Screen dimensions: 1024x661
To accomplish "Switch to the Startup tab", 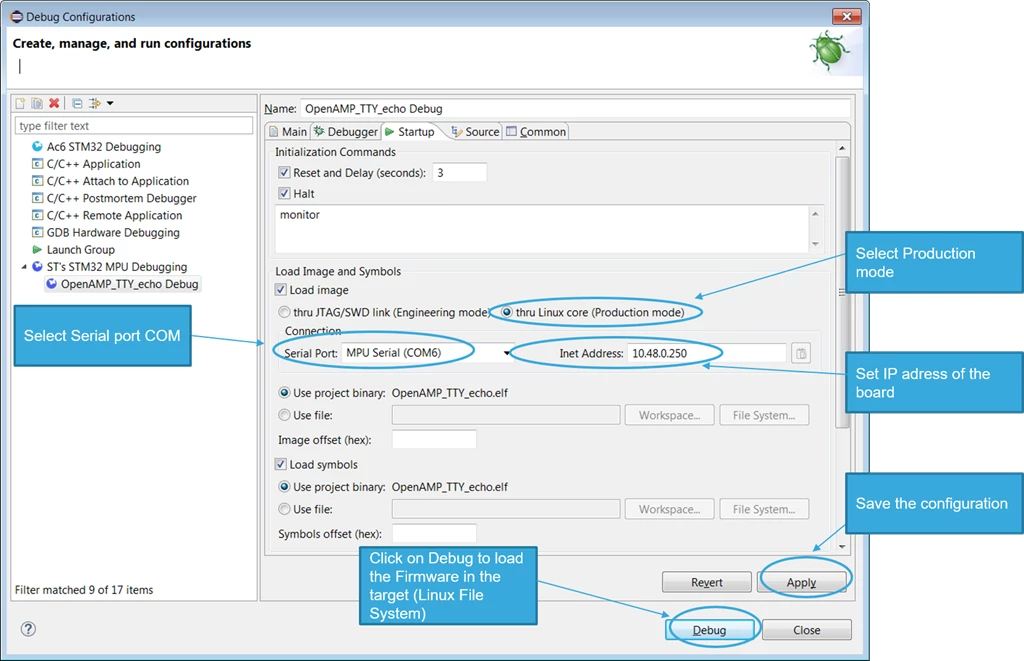I will (410, 131).
